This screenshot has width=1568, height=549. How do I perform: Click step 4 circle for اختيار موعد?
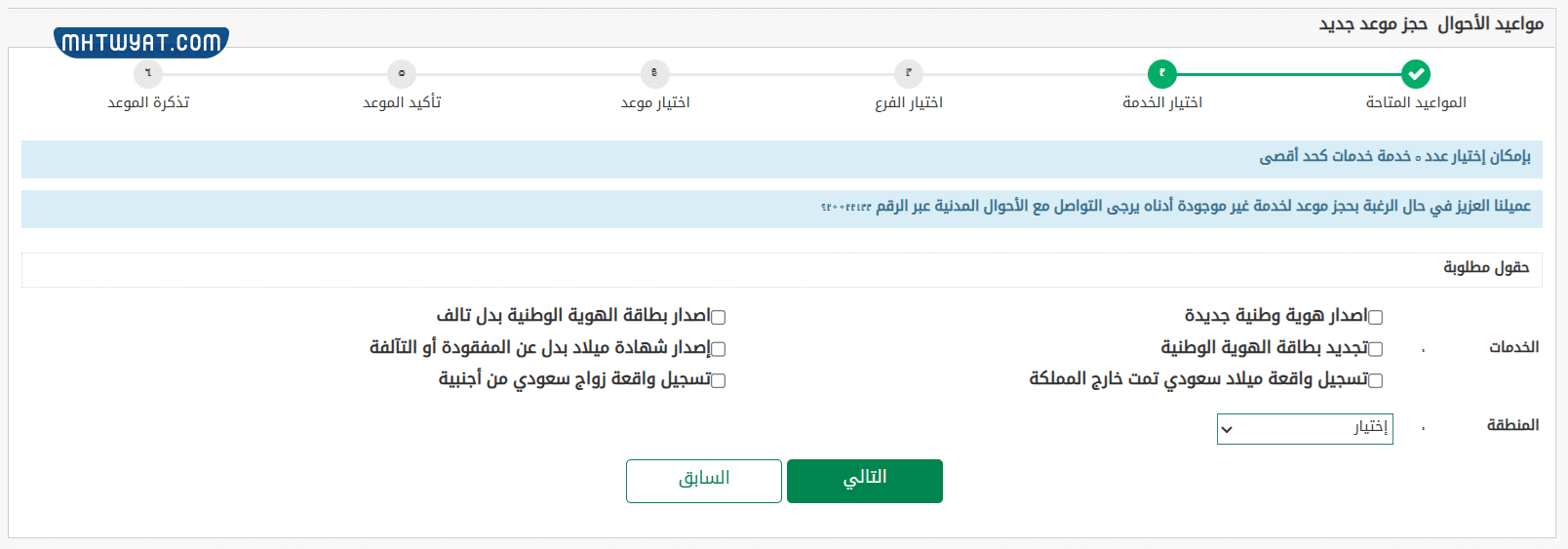[654, 74]
